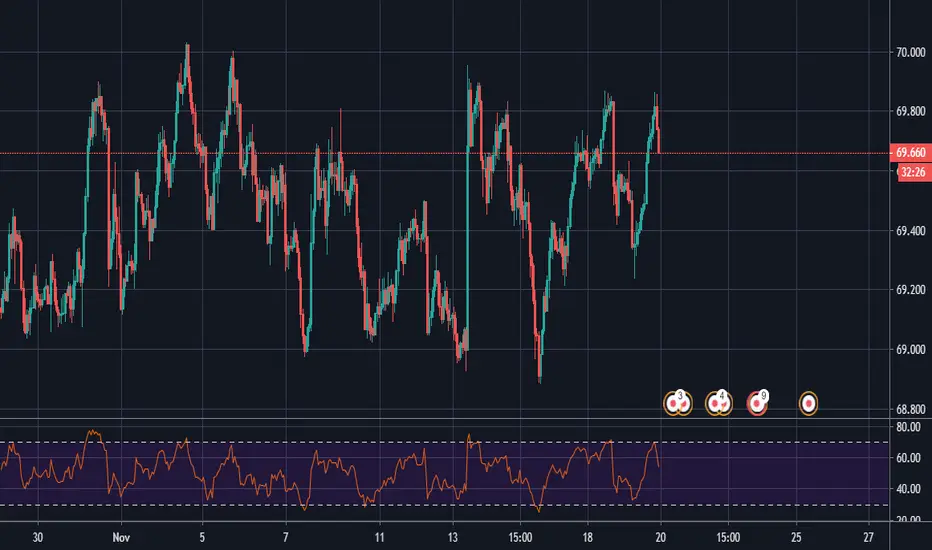This screenshot has height=550, width=932.
Task: Click the 11 date label on time axis
Action: (x=379, y=538)
